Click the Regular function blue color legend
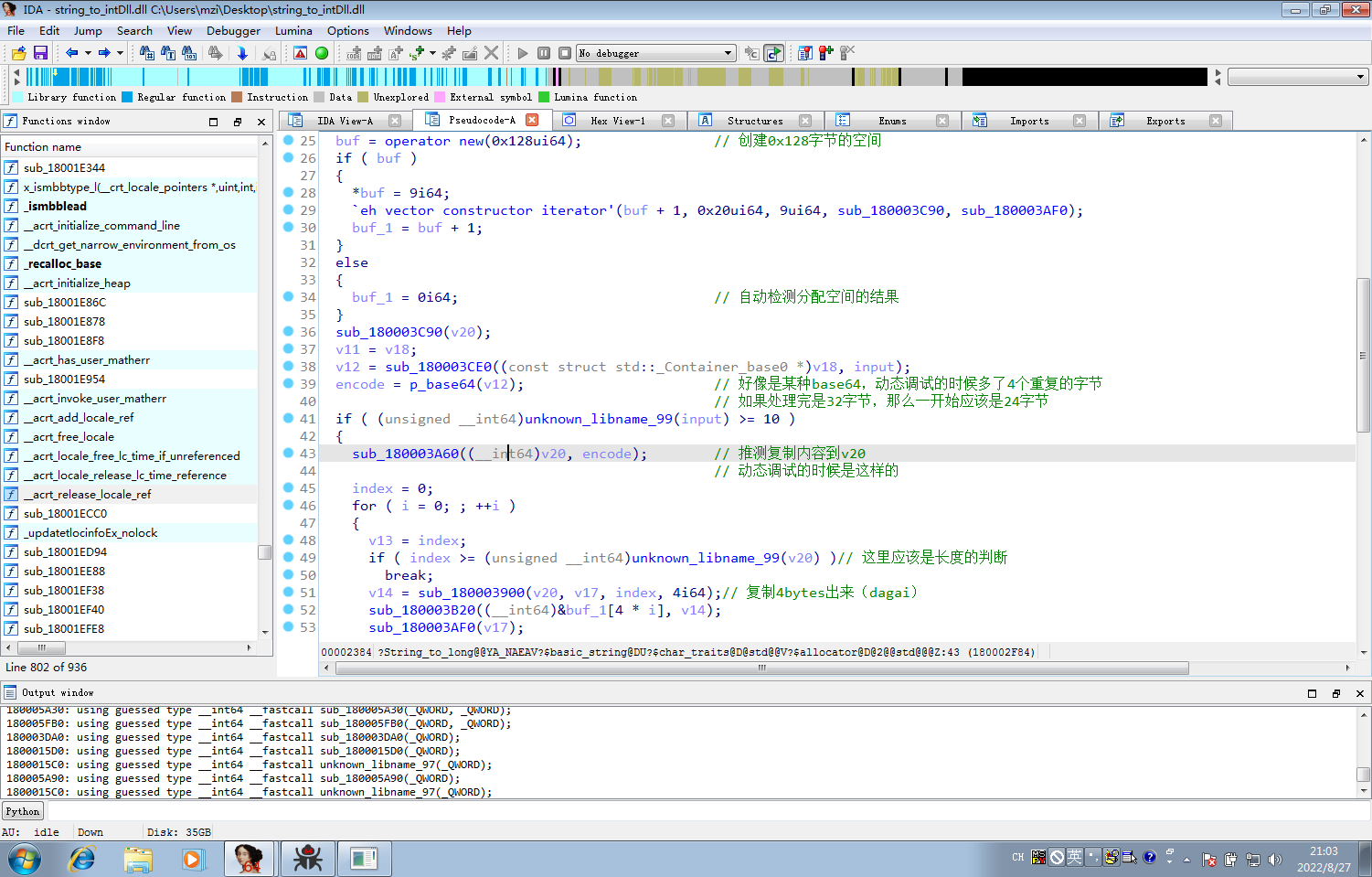 tap(127, 97)
